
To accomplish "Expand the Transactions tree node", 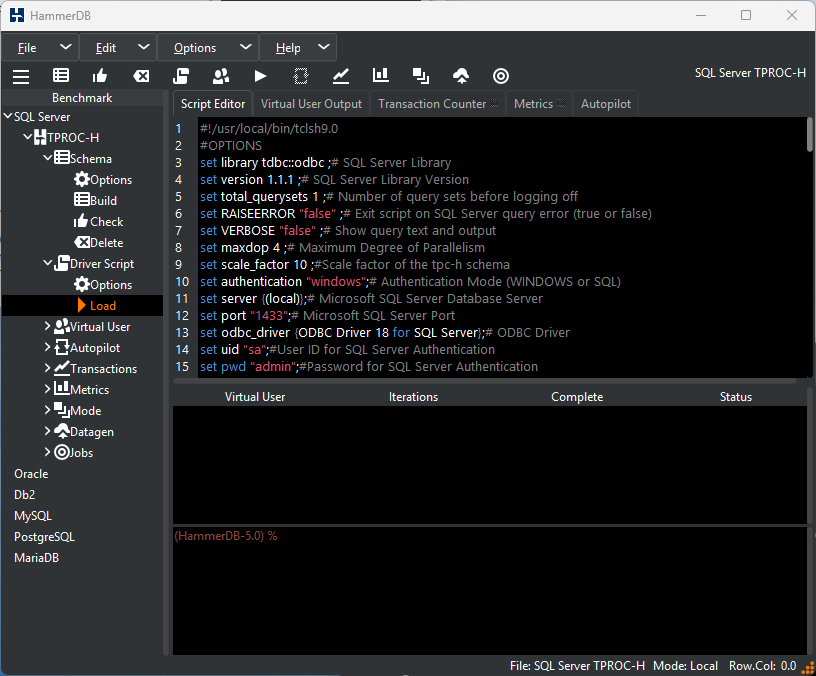I will tap(47, 368).
